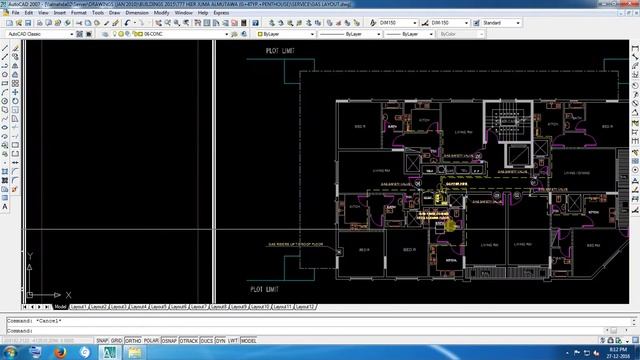Switch to the Layout1 tab
Image resolution: width=640 pixels, height=360 pixels.
(79, 307)
